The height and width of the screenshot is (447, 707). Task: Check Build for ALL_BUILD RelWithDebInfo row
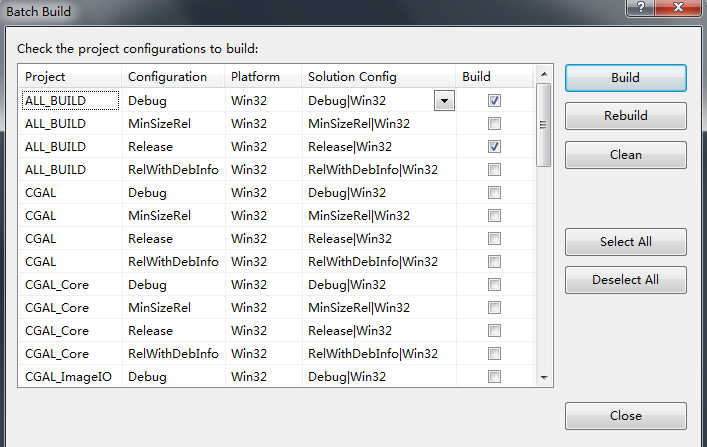(494, 170)
